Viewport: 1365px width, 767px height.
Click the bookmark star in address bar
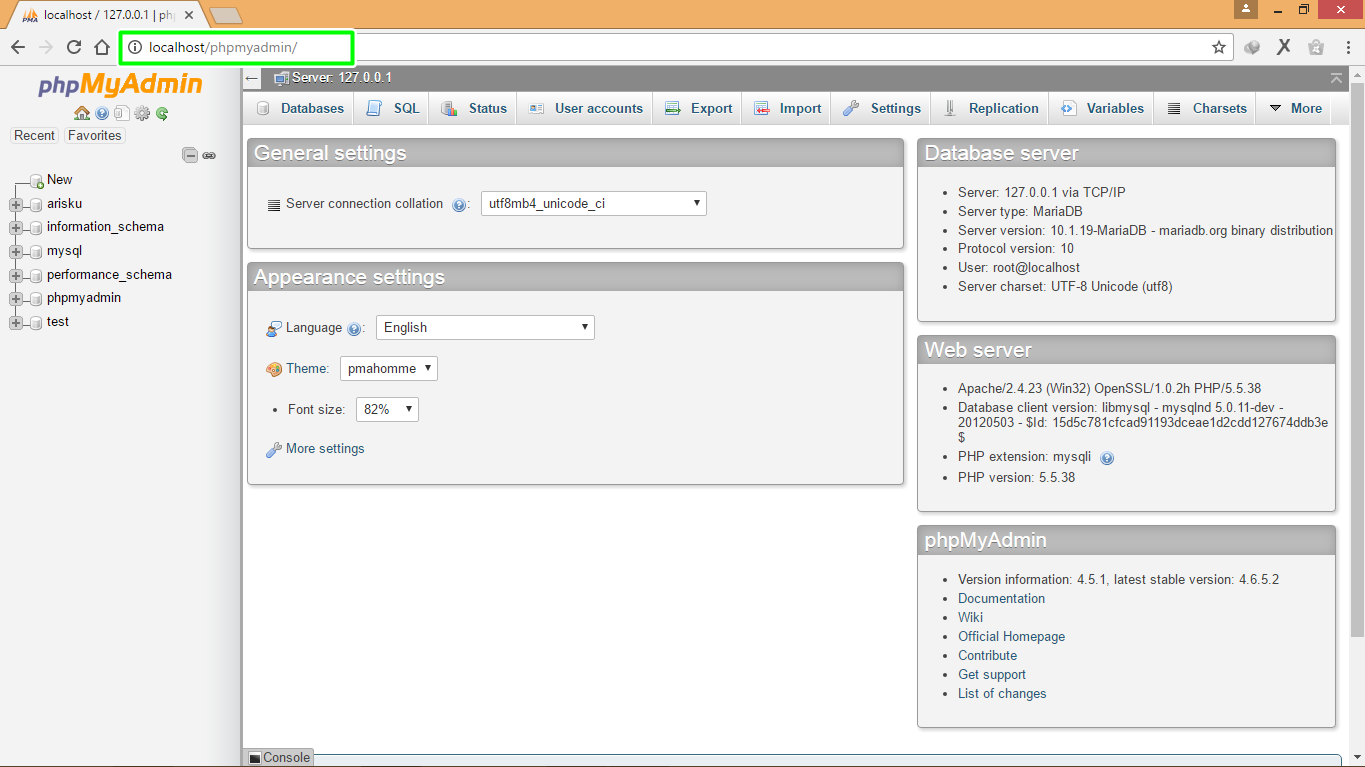click(1218, 46)
